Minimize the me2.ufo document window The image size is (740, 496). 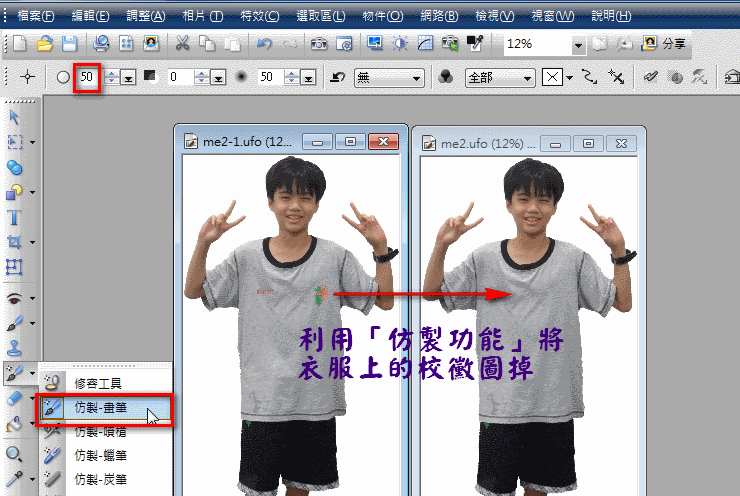(x=555, y=143)
